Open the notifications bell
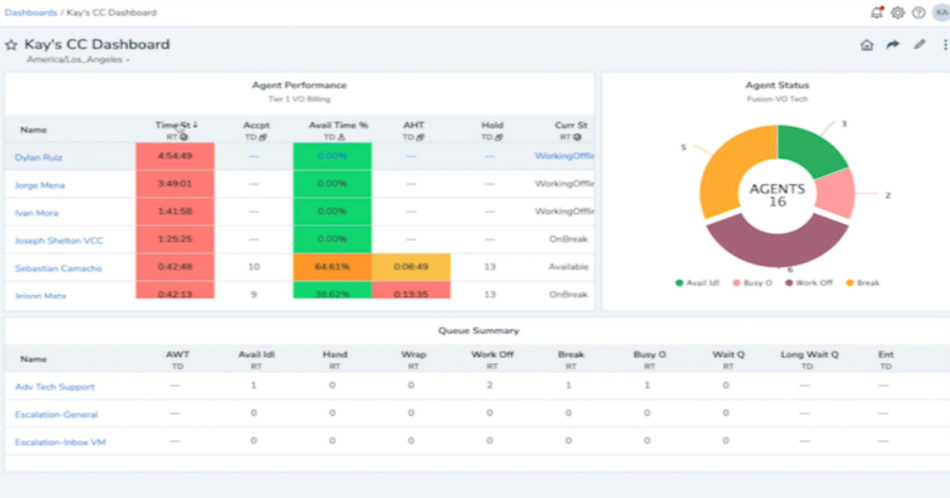Viewport: 950px width, 498px height. pos(877,13)
